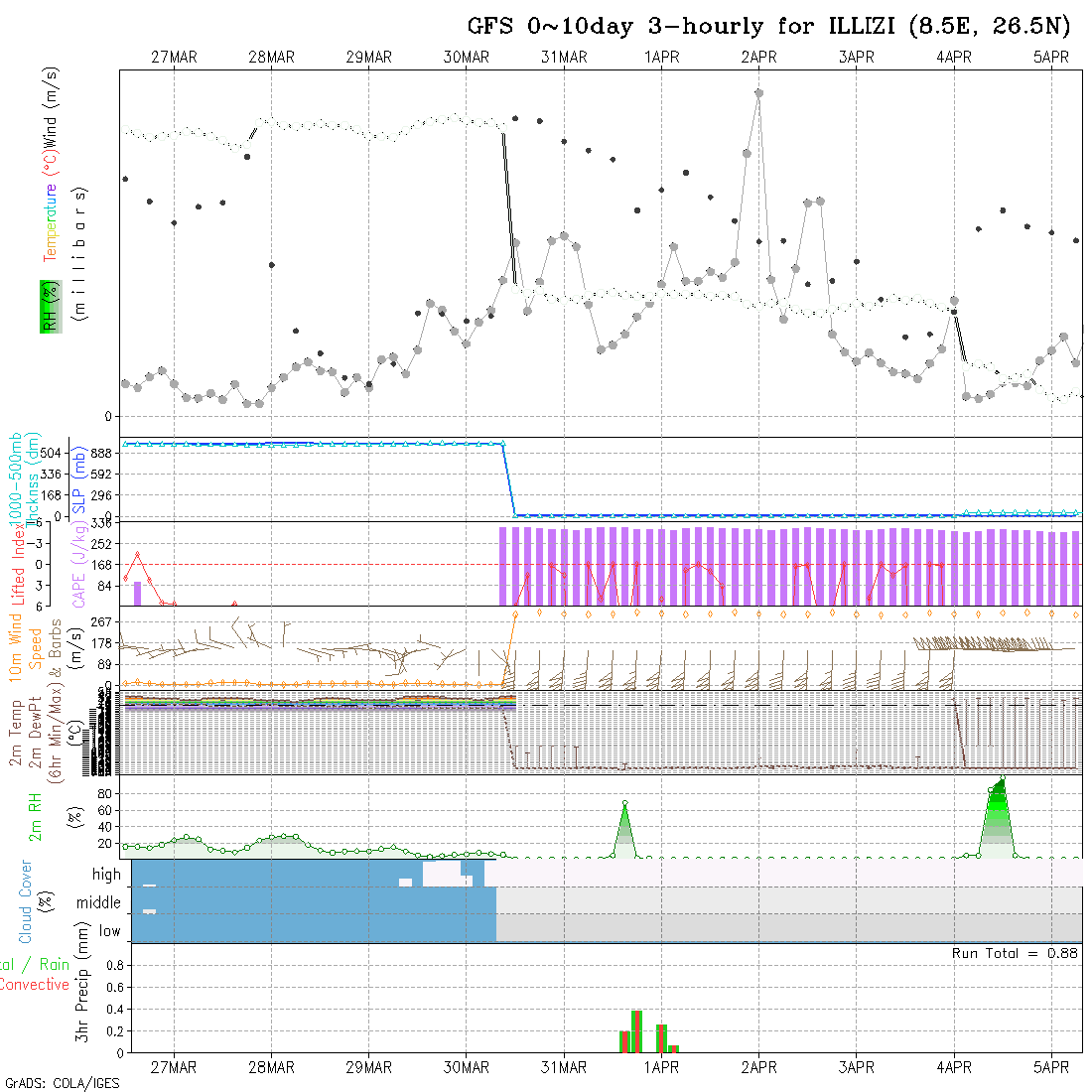Click the tallest precipitation bar before 1APR
Image resolution: width=1092 pixels, height=1092 pixels.
pos(636,1031)
